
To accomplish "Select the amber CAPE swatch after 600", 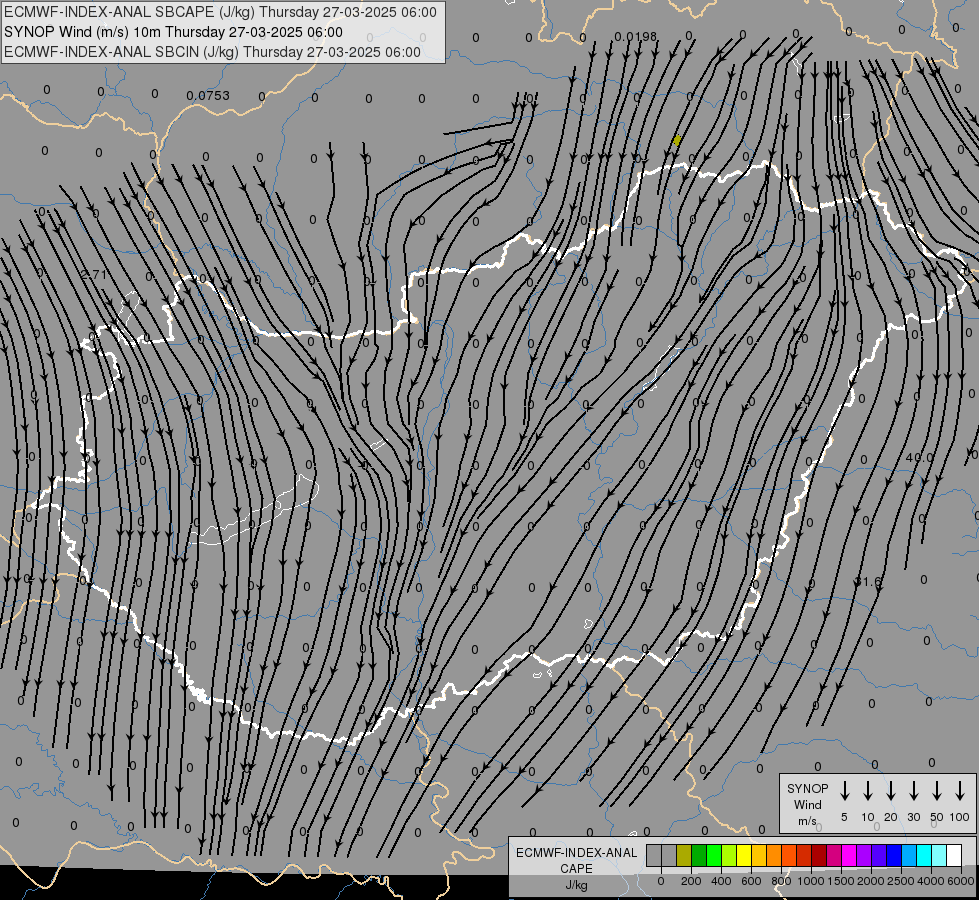I will click(759, 856).
